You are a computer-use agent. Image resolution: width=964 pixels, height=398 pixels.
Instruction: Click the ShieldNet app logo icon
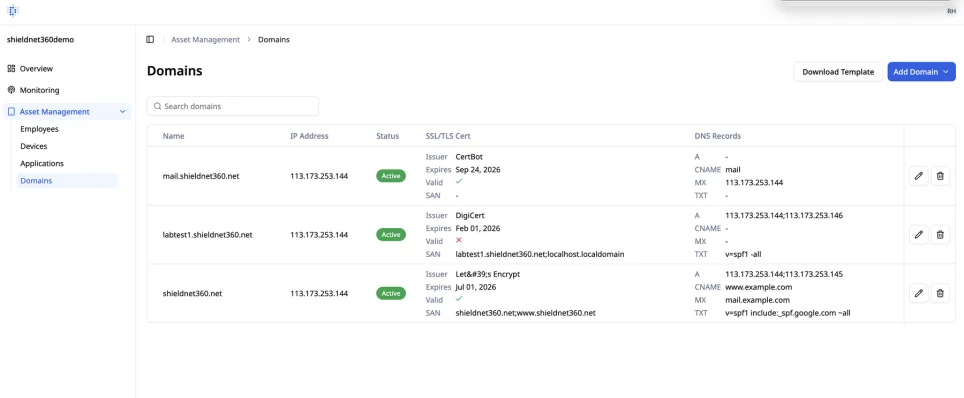point(12,10)
